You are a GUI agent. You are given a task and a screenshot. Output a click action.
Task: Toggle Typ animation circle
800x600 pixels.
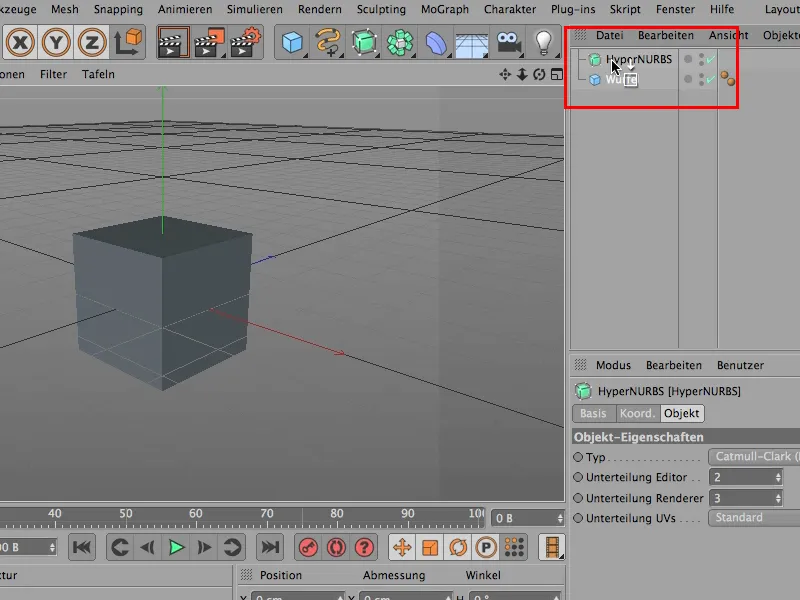coord(578,457)
